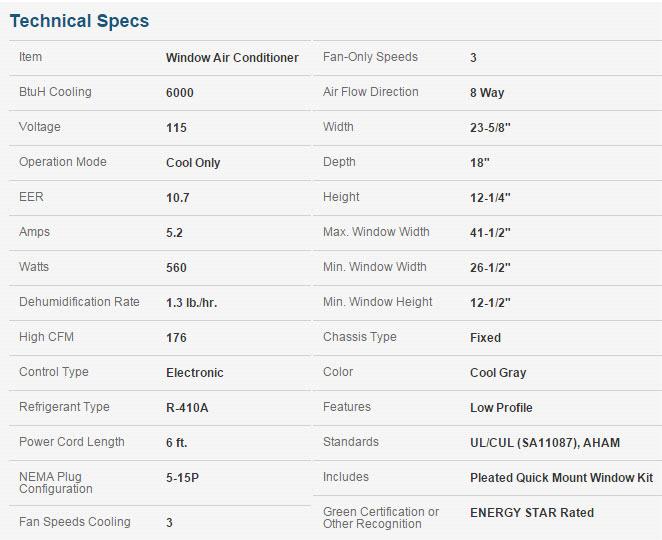Screen dimensions: 662x540
Task: Click the Max. Window Width label
Action: point(376,232)
